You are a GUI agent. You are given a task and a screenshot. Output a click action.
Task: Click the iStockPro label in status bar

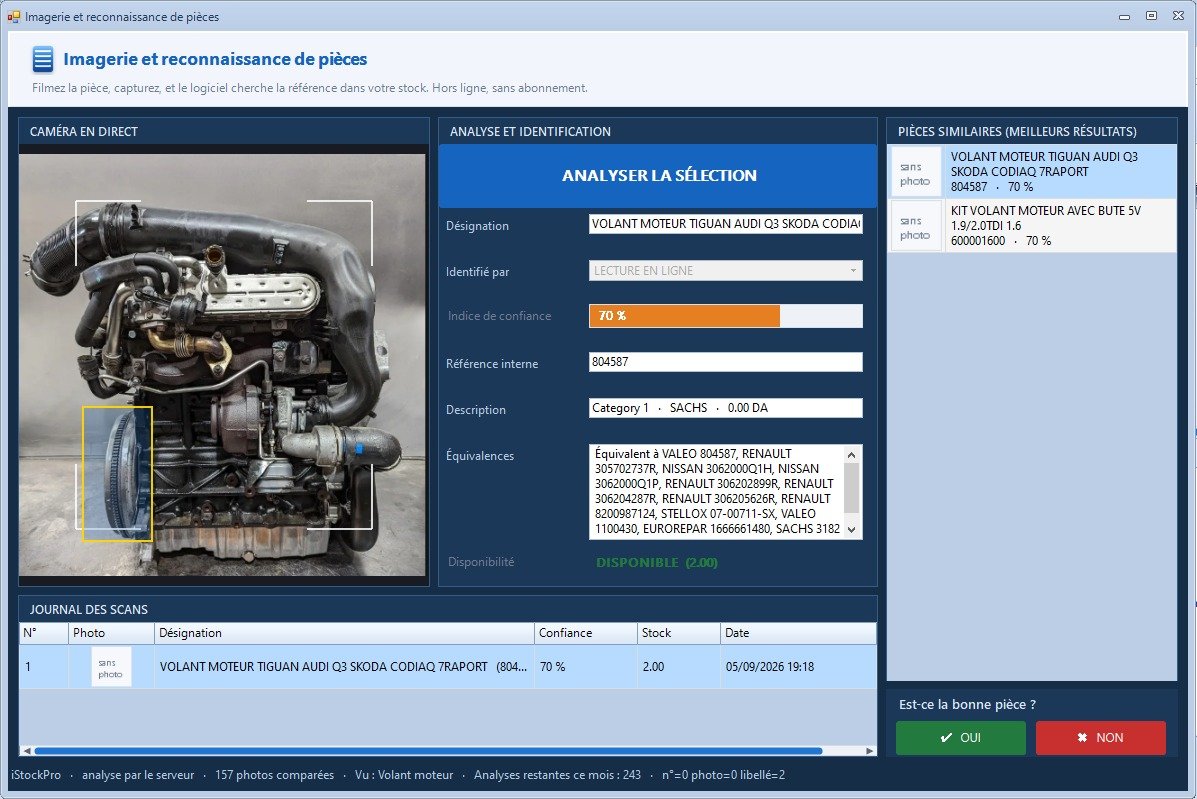pyautogui.click(x=36, y=775)
